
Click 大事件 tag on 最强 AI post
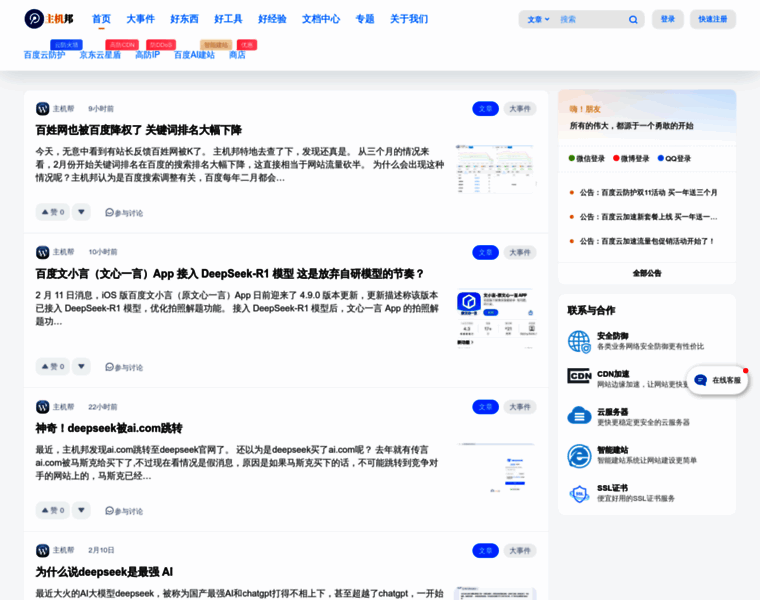click(x=520, y=550)
